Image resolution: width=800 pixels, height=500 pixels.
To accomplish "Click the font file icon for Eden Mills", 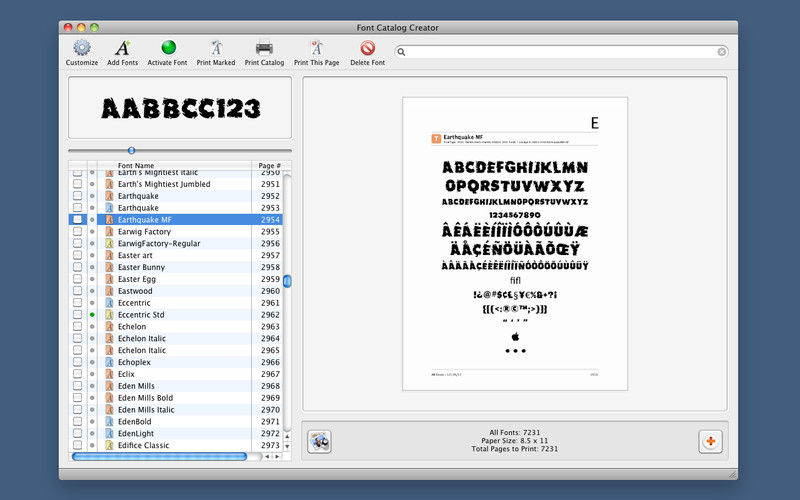I will (109, 386).
